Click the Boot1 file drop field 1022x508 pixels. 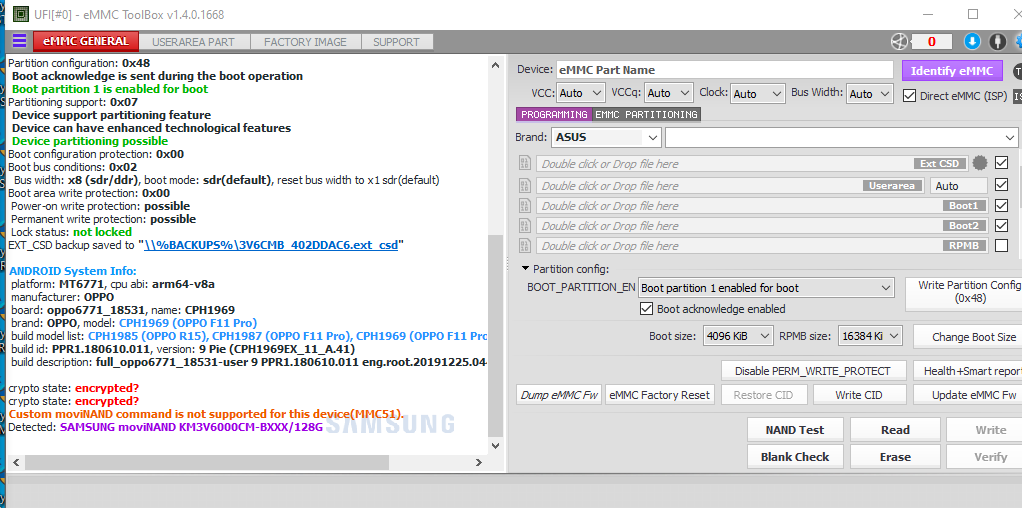tap(761, 206)
